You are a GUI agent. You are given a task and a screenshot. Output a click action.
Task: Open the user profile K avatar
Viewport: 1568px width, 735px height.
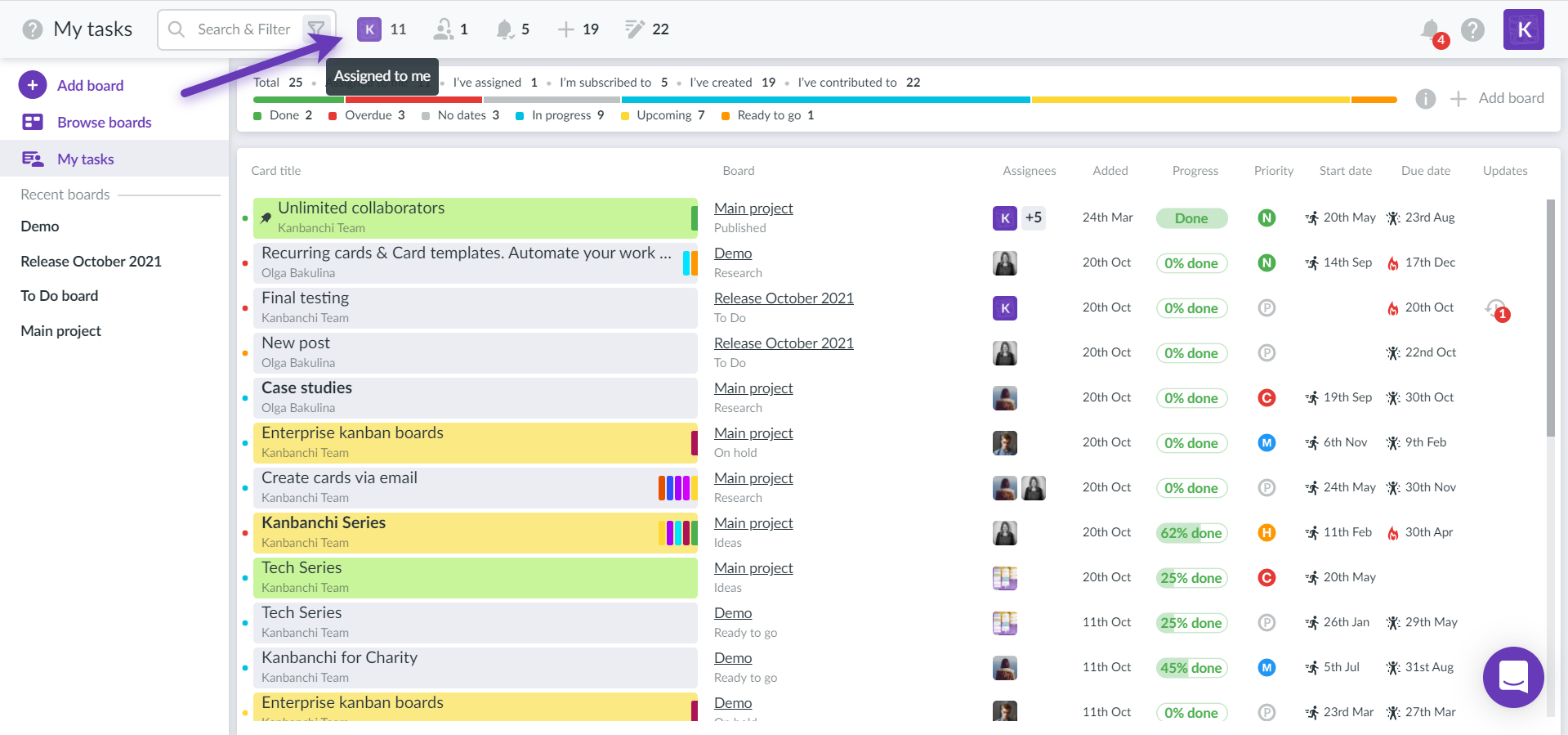1523,29
